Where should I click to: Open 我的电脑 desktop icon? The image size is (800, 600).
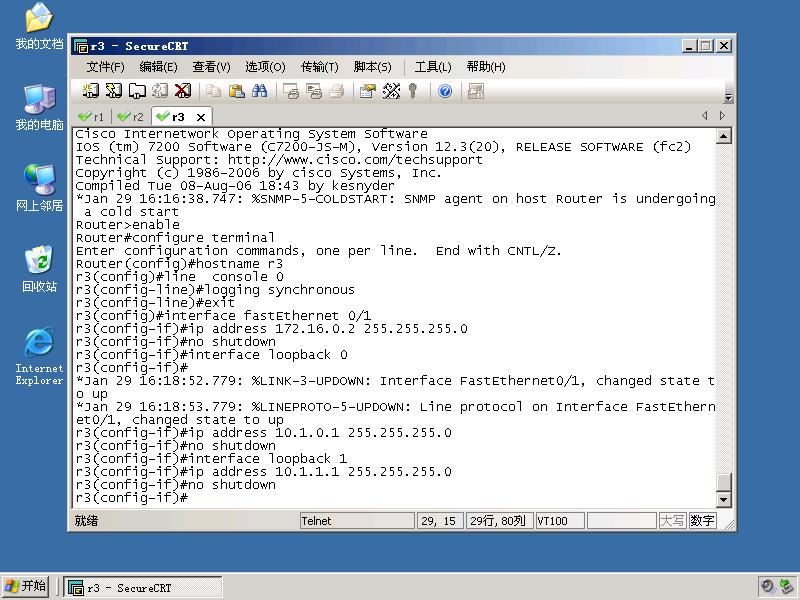(x=39, y=107)
